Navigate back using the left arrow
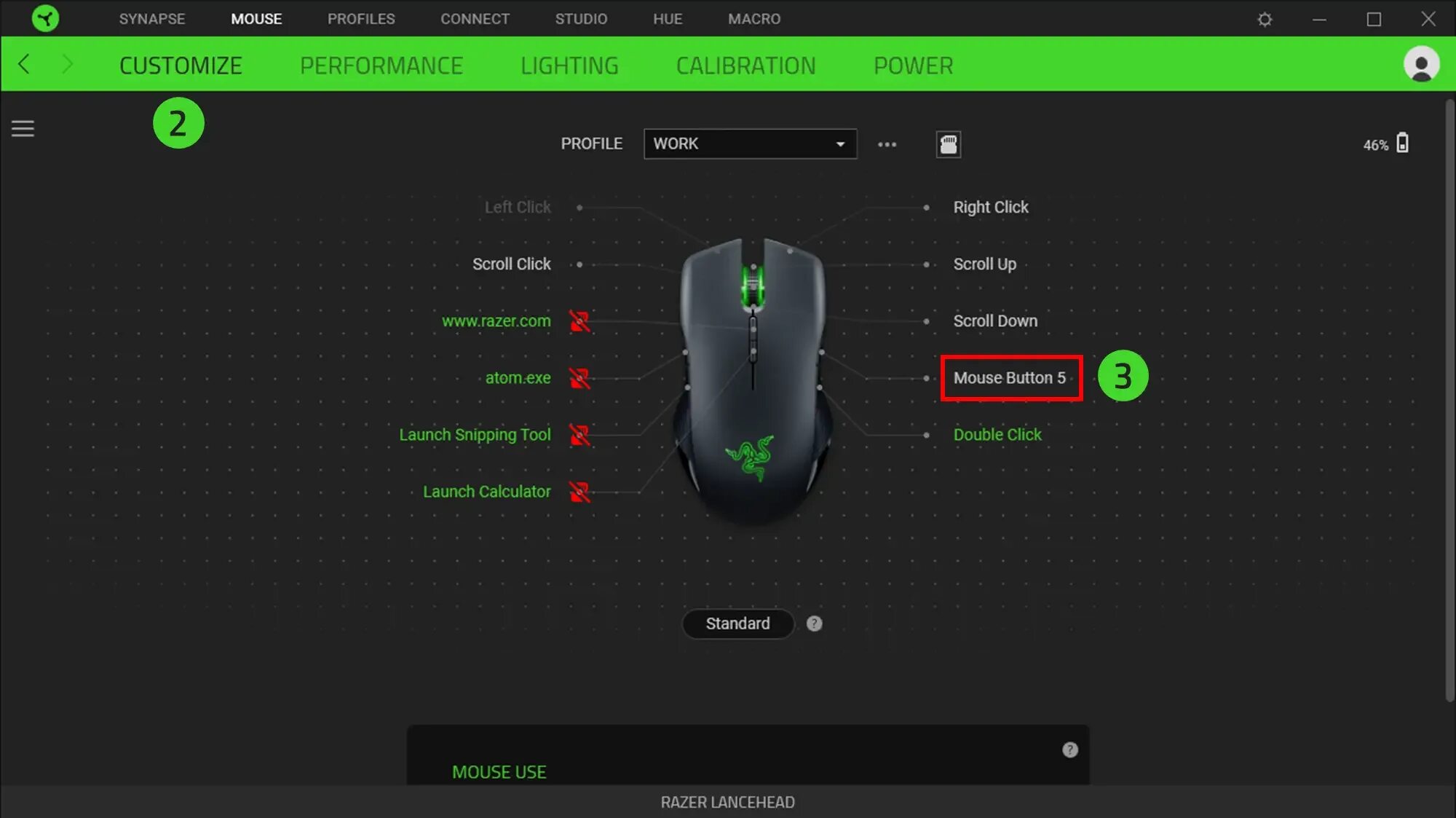Image resolution: width=1456 pixels, height=818 pixels. click(x=23, y=64)
